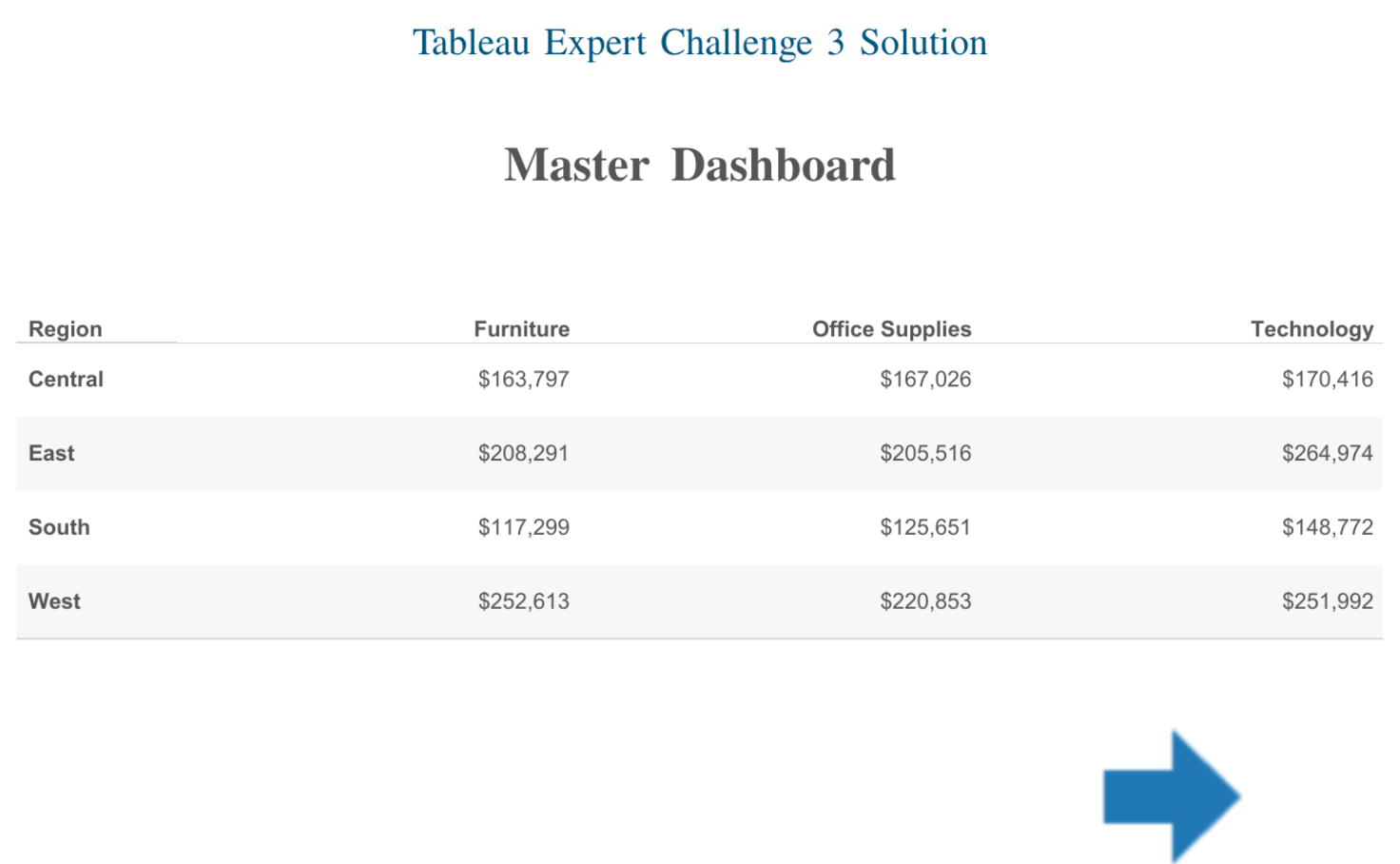Screen dimensions: 1400x864
Task: Click the South region row label
Action: tap(59, 527)
